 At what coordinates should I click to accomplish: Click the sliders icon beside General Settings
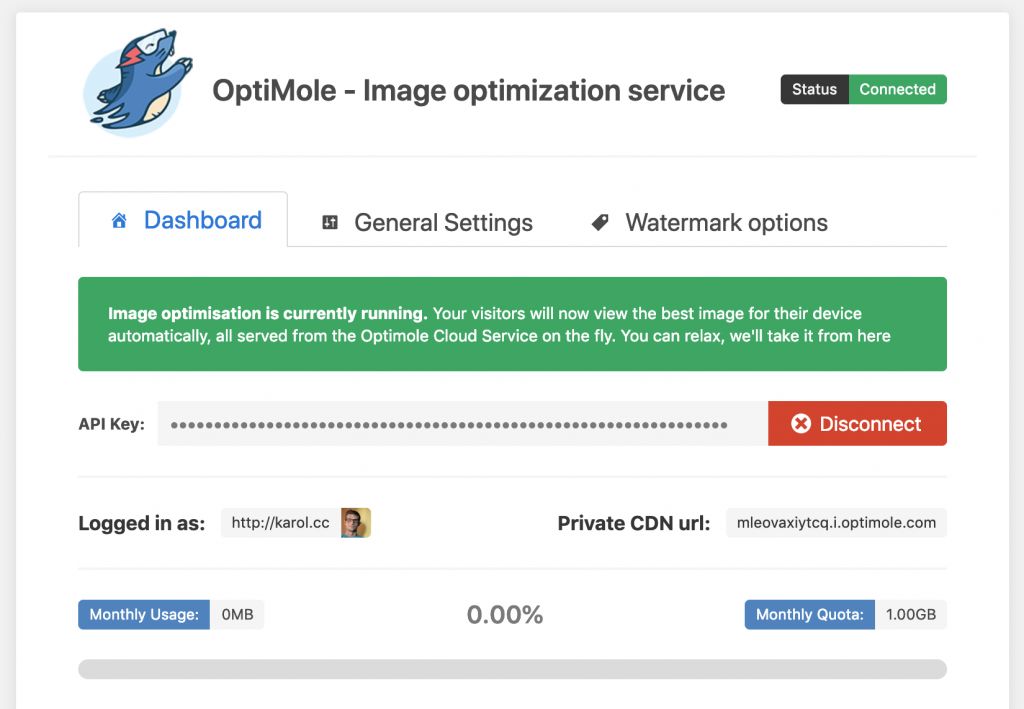(330, 223)
